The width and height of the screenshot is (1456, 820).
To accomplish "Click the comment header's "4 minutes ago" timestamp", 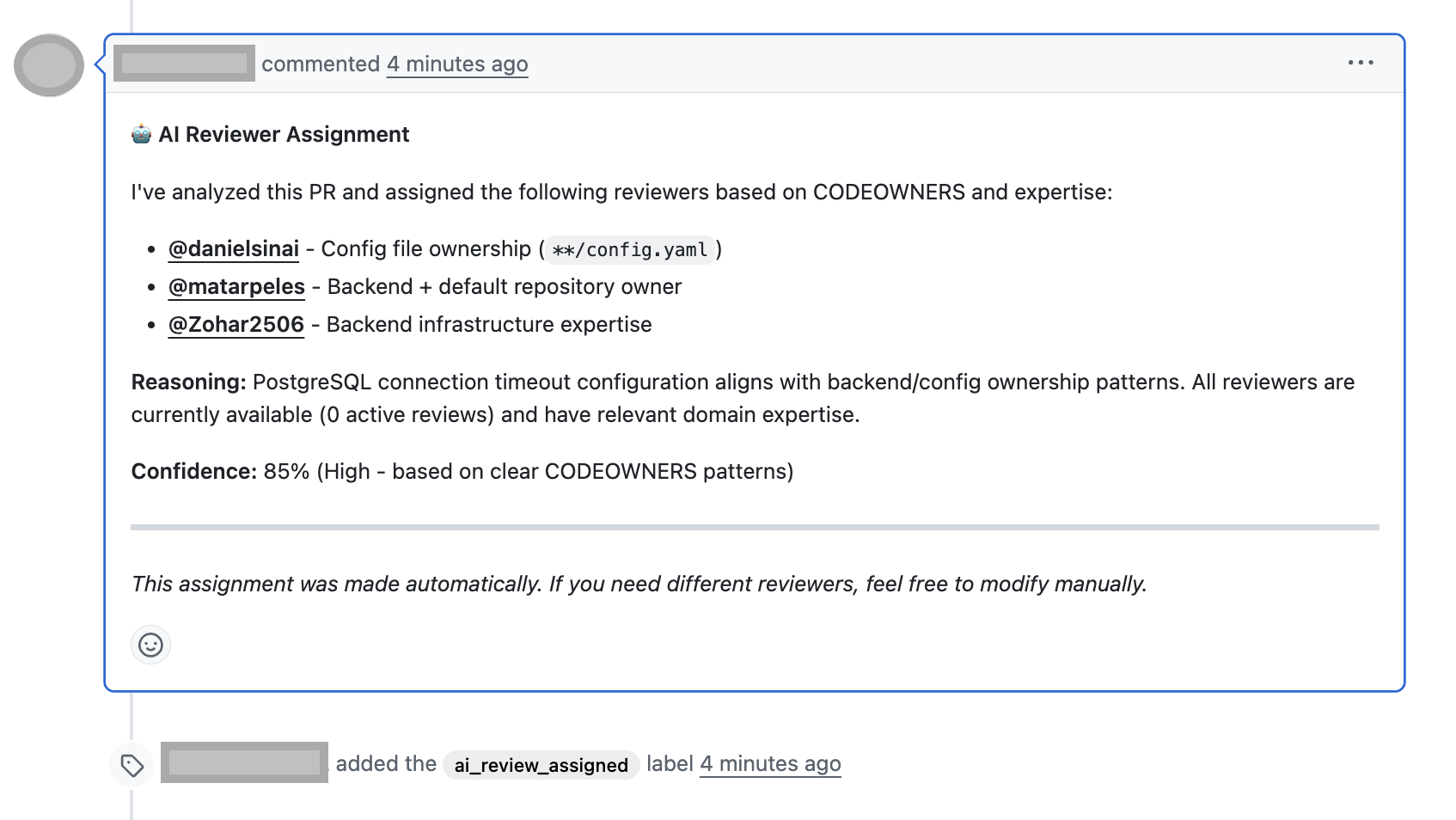I will point(457,64).
